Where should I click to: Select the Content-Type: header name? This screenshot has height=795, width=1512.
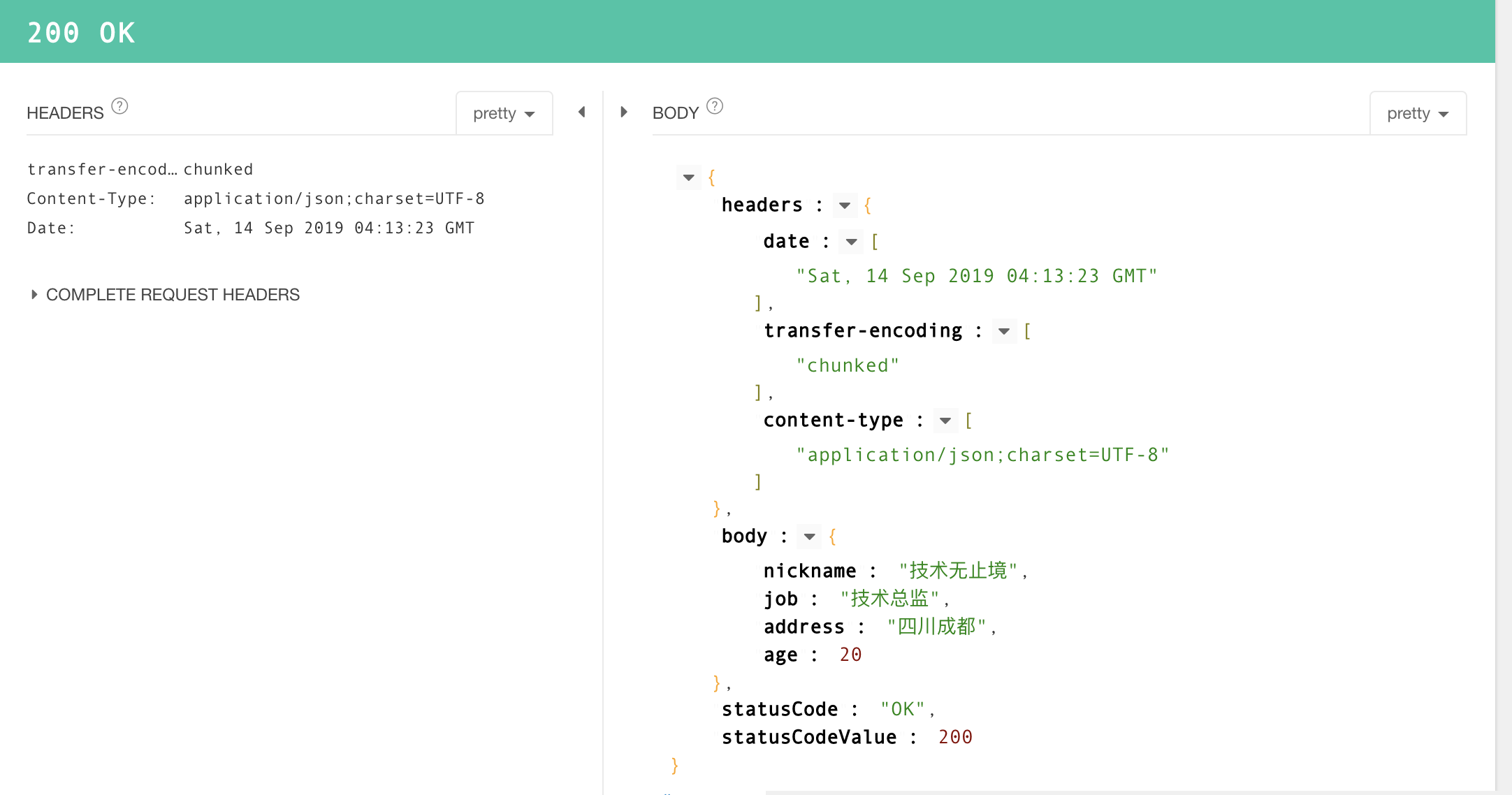pos(92,198)
